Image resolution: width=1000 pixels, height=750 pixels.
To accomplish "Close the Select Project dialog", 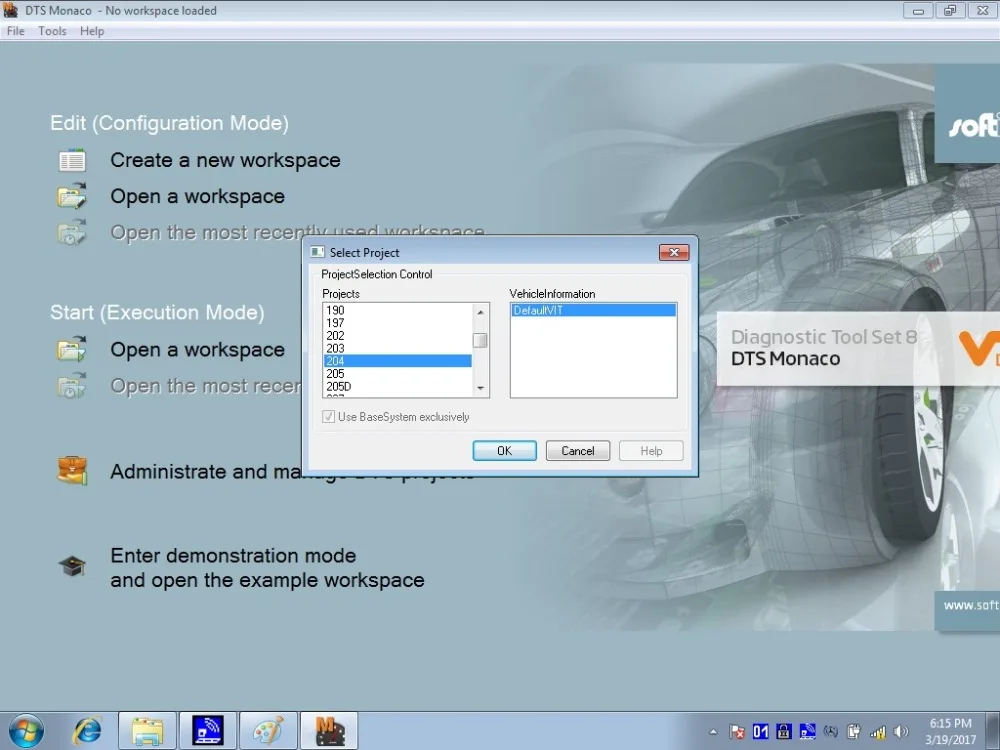I will coord(674,253).
